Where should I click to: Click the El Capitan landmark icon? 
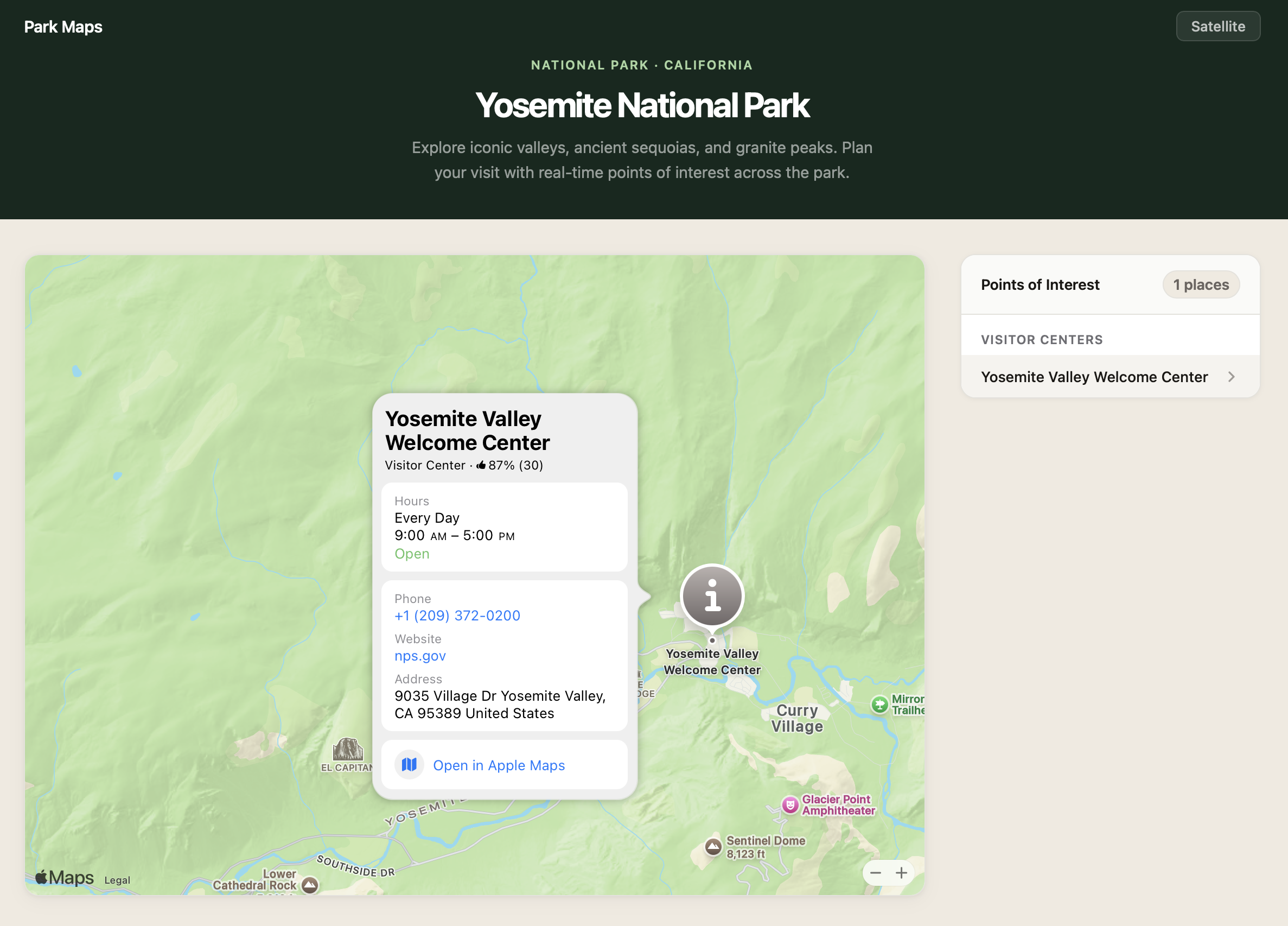coord(348,749)
